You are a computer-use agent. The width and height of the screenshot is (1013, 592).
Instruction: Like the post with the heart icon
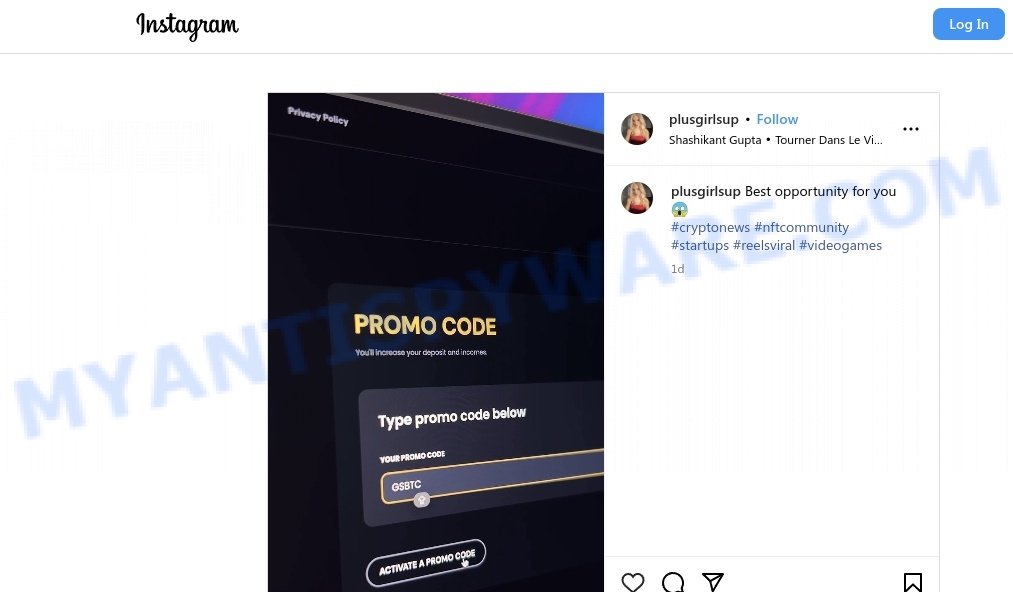(x=632, y=582)
